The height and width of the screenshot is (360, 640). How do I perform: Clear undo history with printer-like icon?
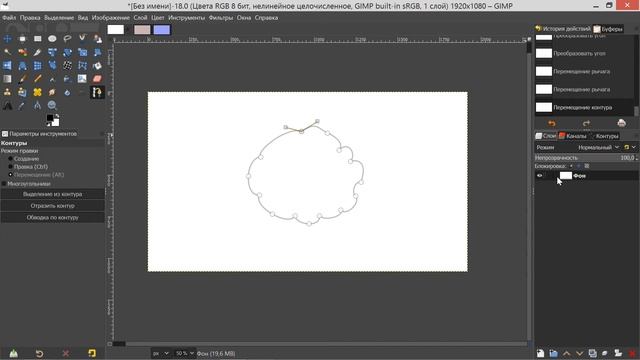621,123
